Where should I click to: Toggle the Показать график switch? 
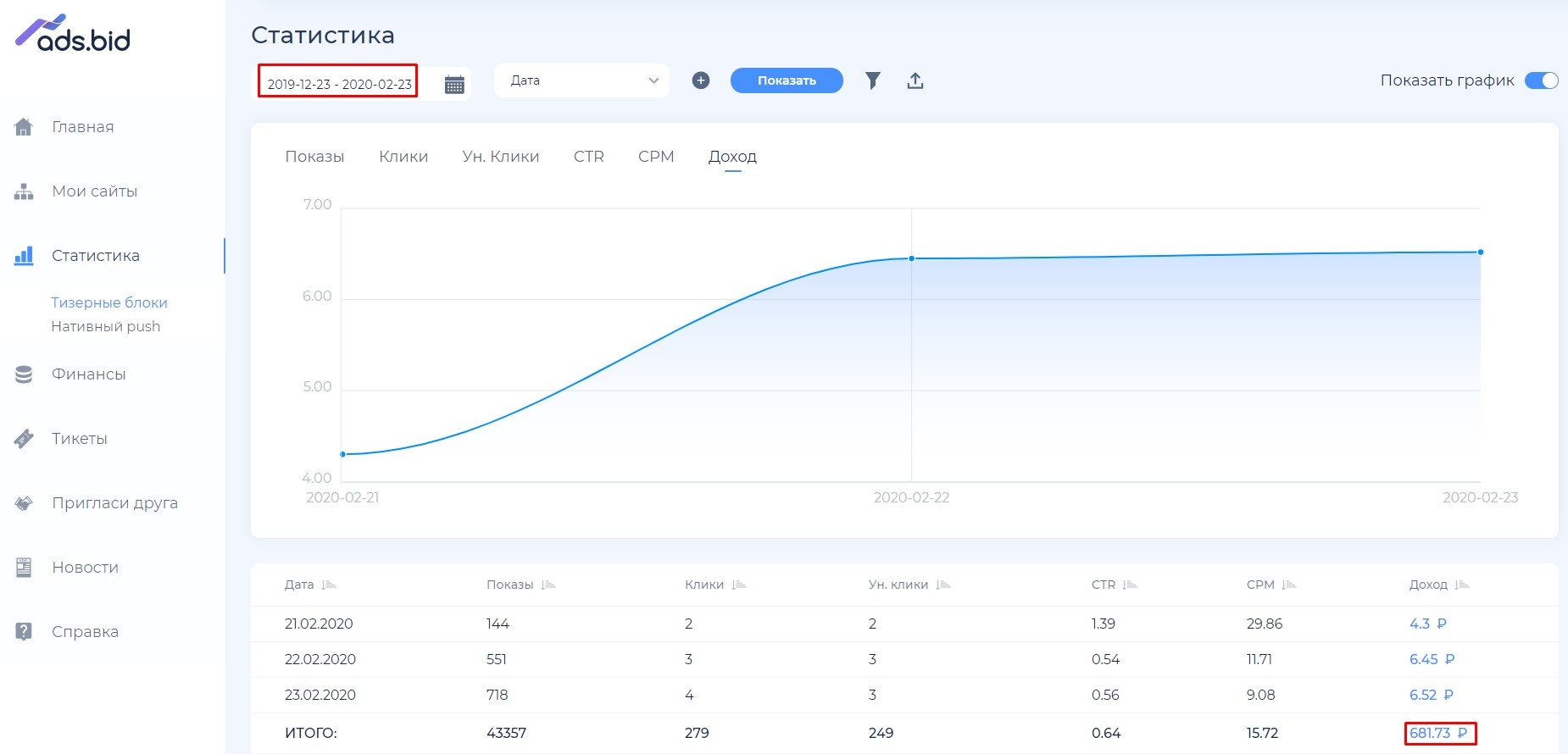tap(1541, 80)
